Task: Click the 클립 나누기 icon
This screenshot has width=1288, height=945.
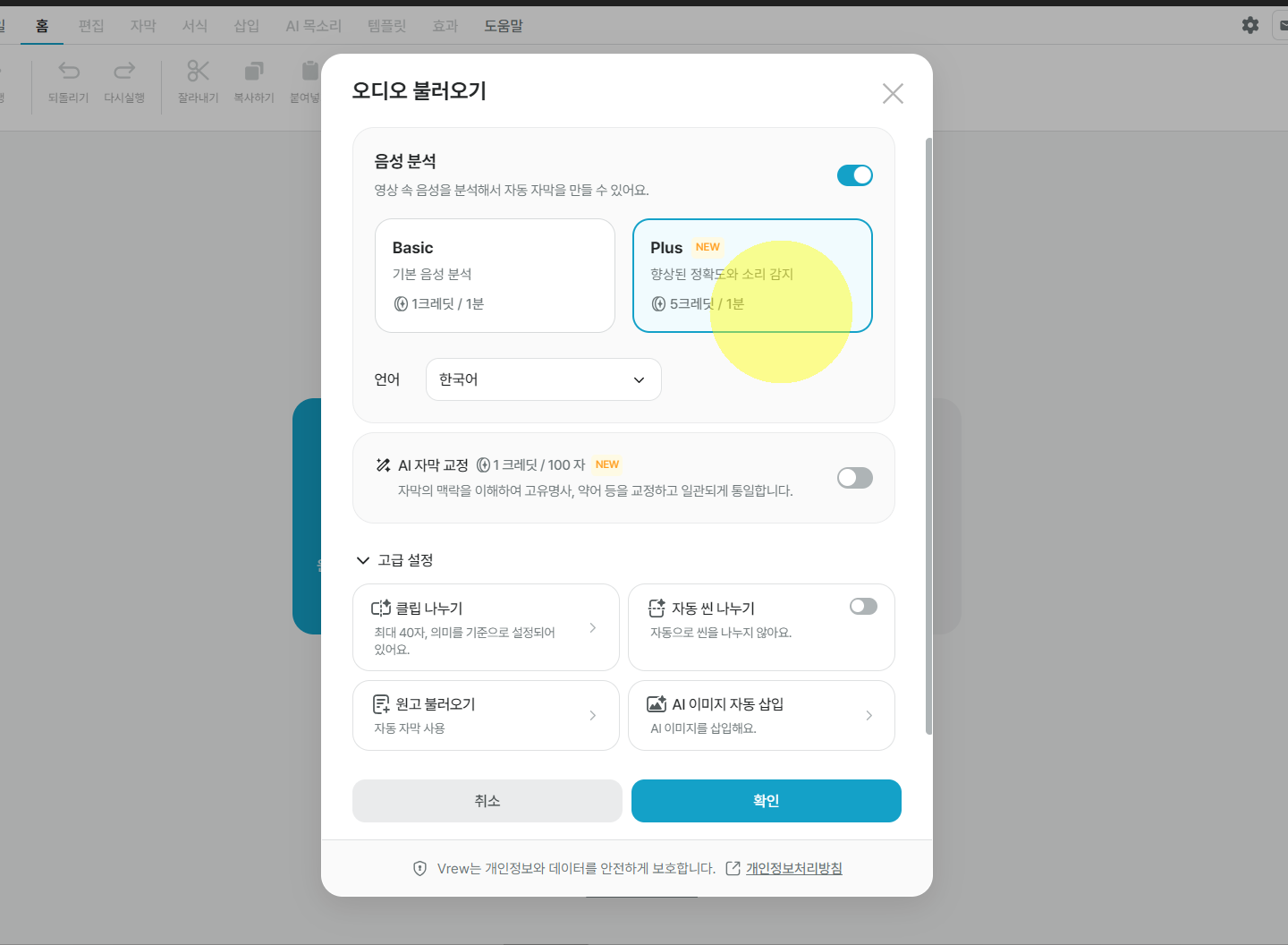Action: (x=381, y=609)
